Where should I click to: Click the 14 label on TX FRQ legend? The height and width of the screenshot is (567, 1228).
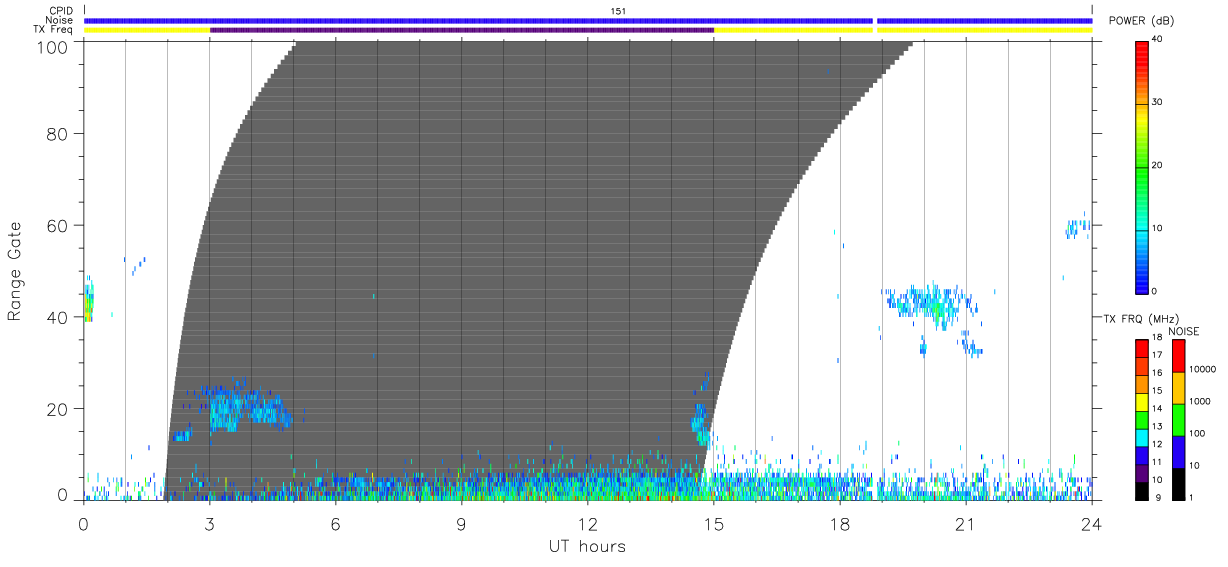point(1155,408)
